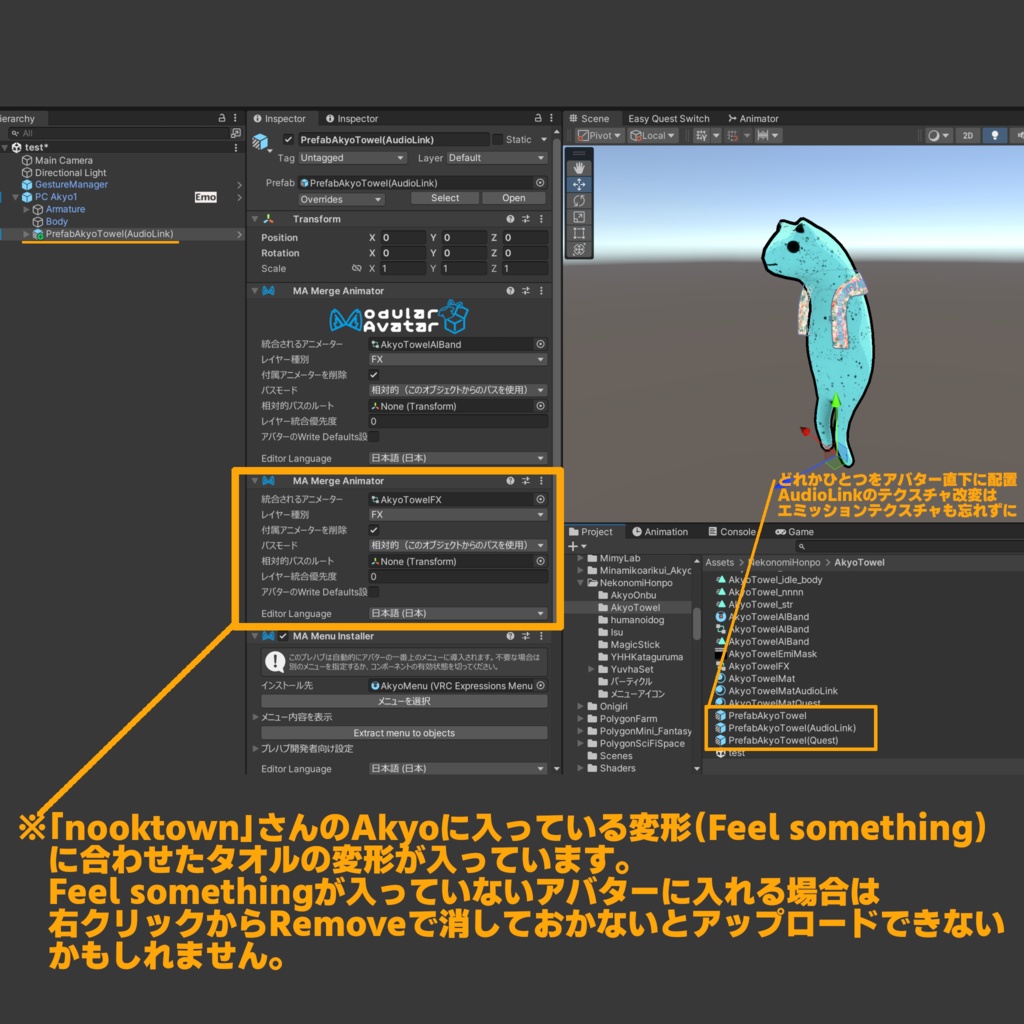Toggle scene view lighting with the bulb icon
This screenshot has width=1024, height=1024.
[x=995, y=136]
